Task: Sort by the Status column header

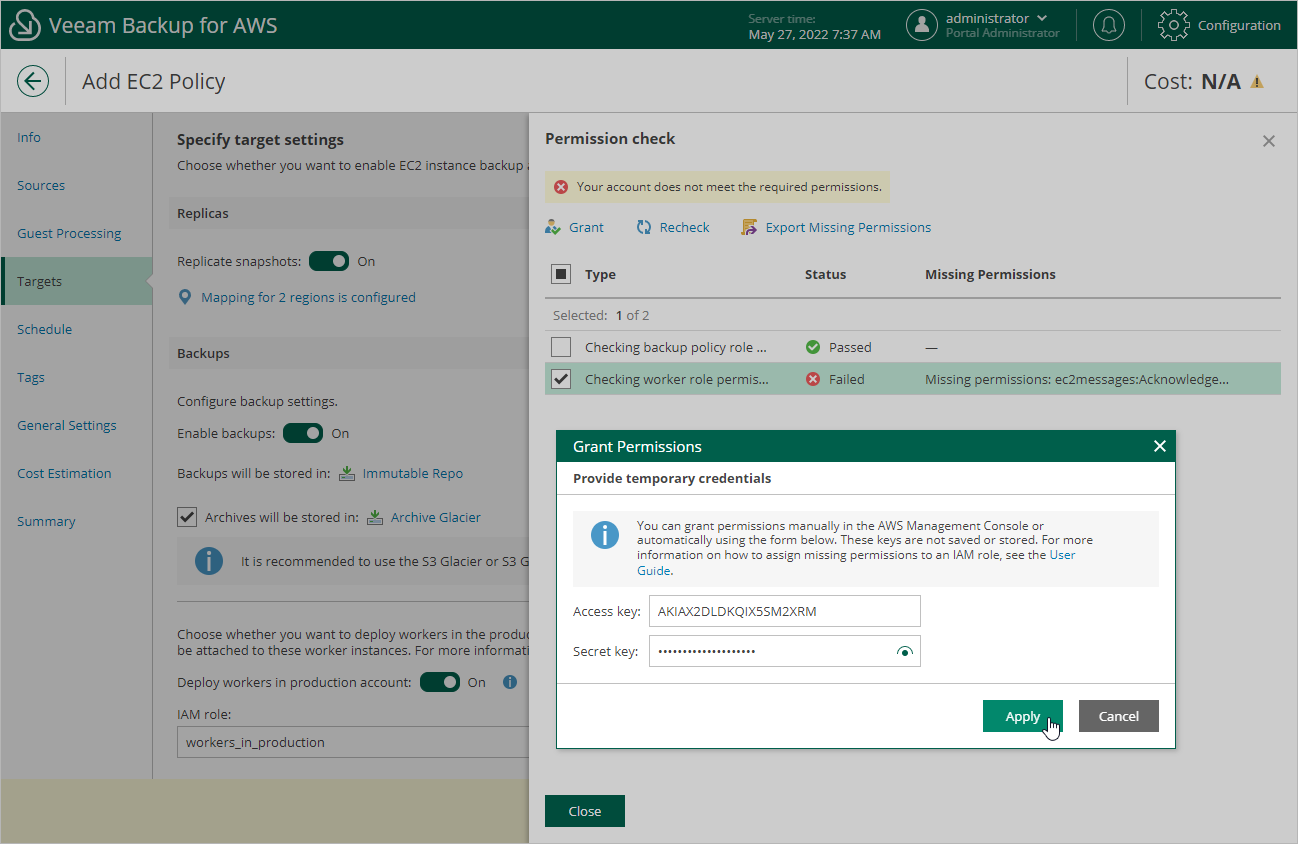Action: pyautogui.click(x=825, y=274)
